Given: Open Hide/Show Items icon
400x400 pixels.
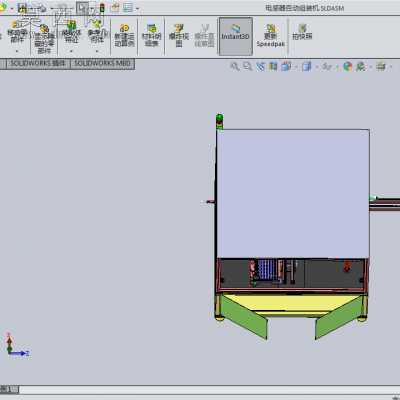Looking at the screenshot, I should coord(327,66).
